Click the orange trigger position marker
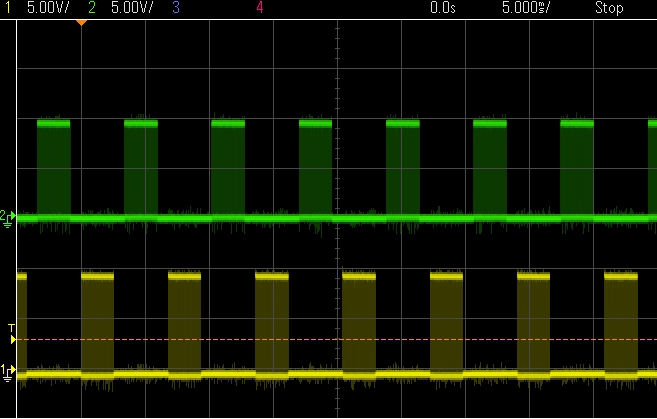This screenshot has height=419, width=657. 81,23
